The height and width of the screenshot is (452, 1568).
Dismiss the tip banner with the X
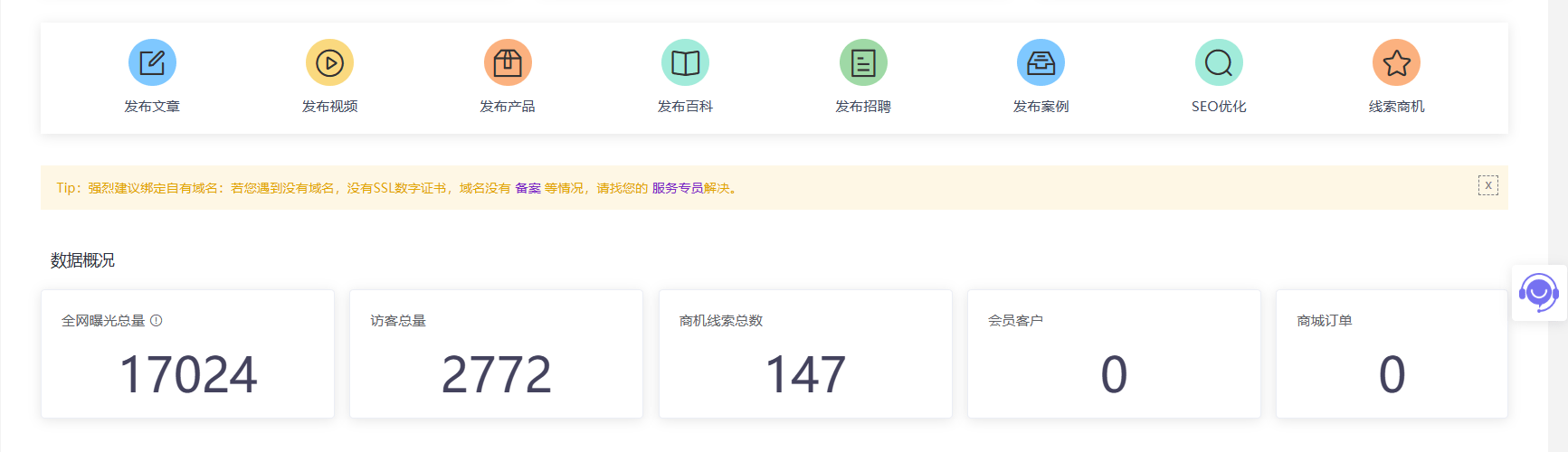pyautogui.click(x=1488, y=185)
